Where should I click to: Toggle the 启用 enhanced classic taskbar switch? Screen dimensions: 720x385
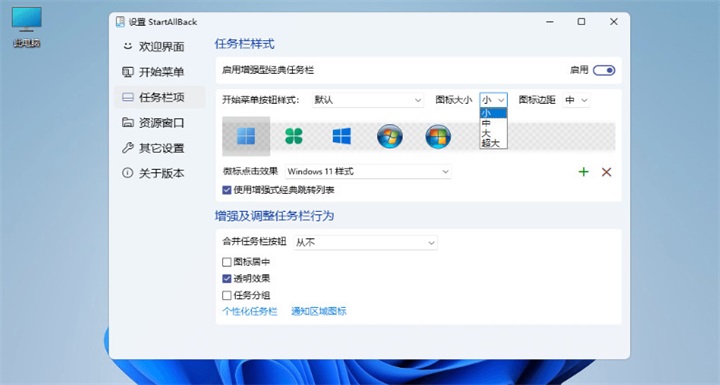pyautogui.click(x=604, y=70)
